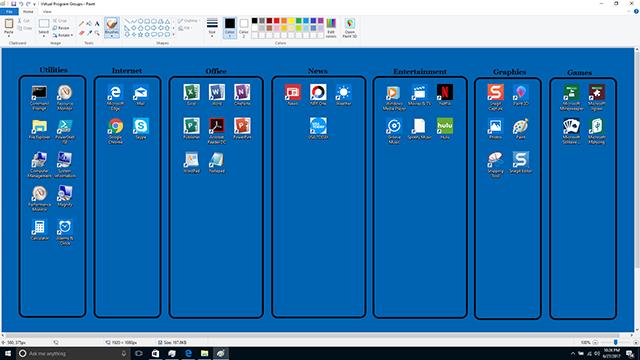The width and height of the screenshot is (640, 360).
Task: Click the Hulu icon in Entertainment group
Action: click(445, 126)
